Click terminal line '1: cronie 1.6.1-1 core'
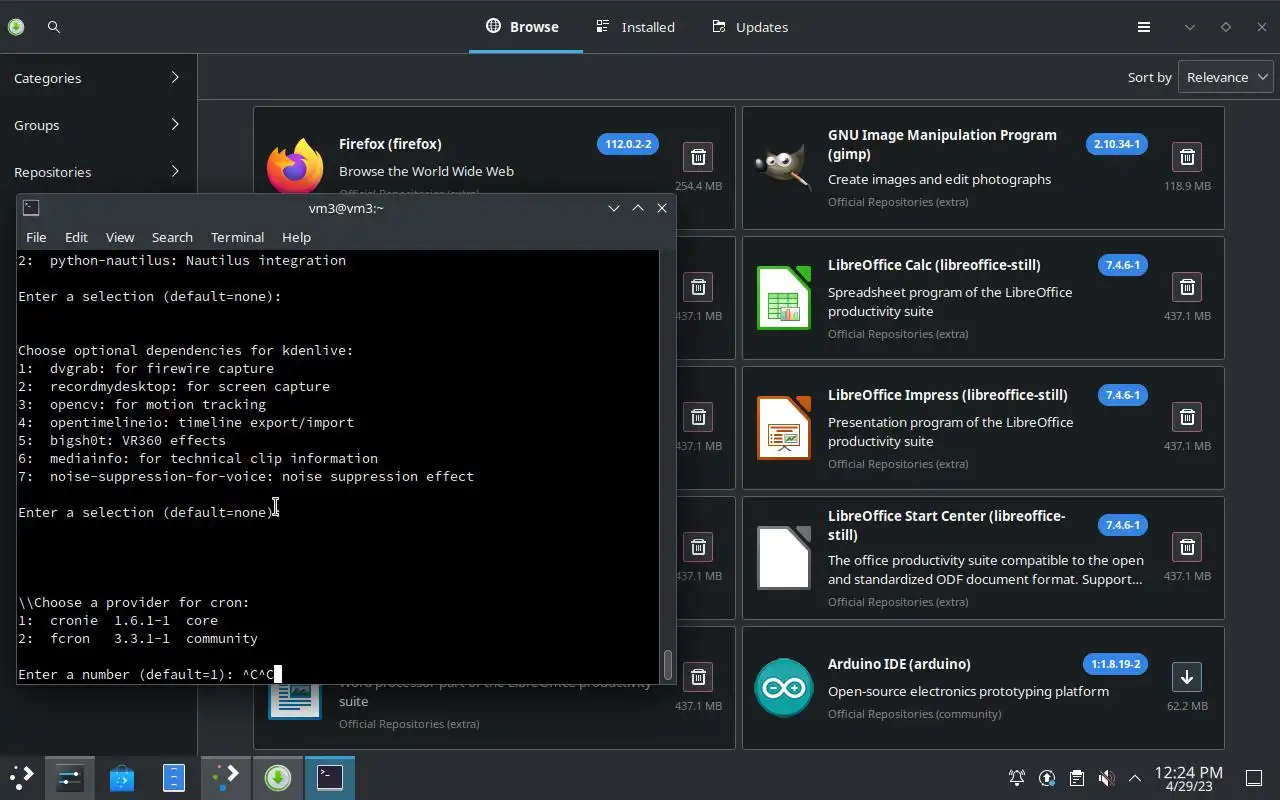The image size is (1280, 800). [118, 620]
